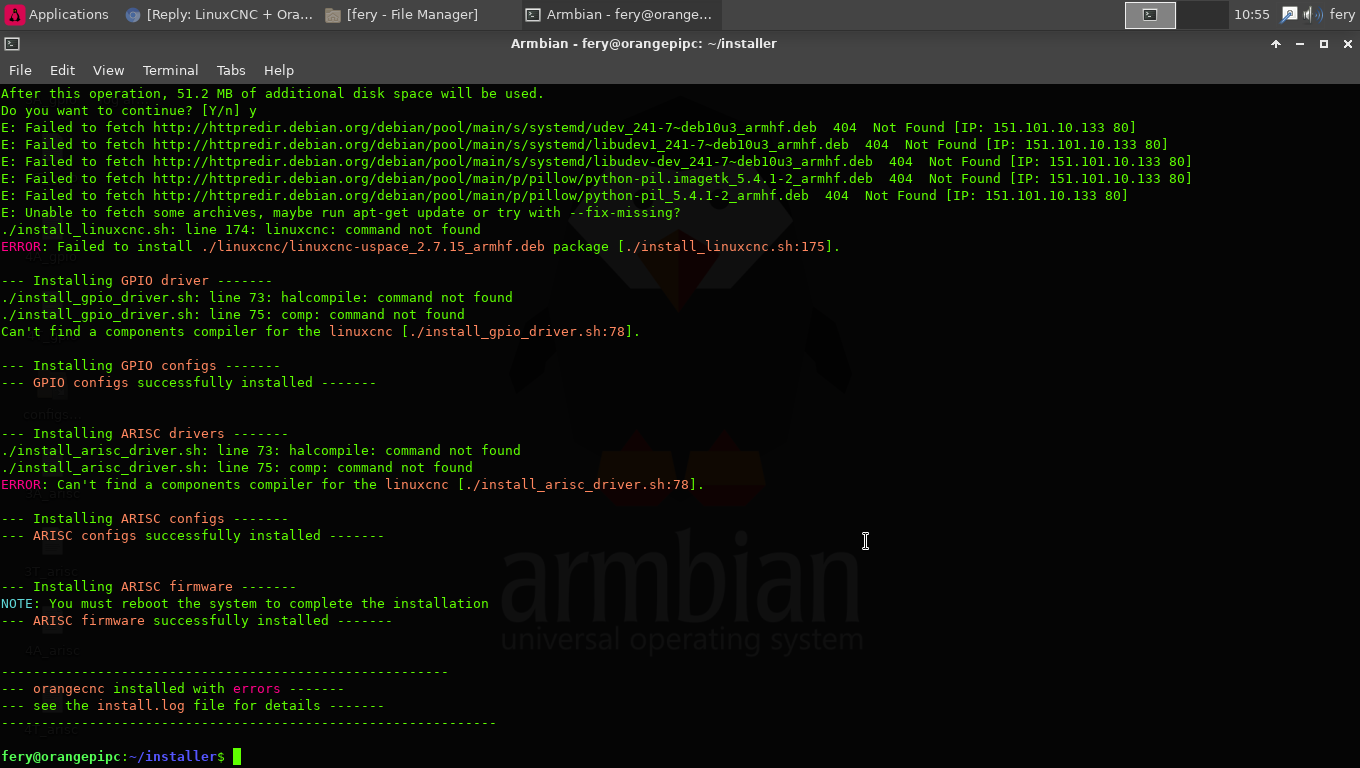Maximize the Armbian terminal window
The height and width of the screenshot is (768, 1360).
pos(1324,44)
